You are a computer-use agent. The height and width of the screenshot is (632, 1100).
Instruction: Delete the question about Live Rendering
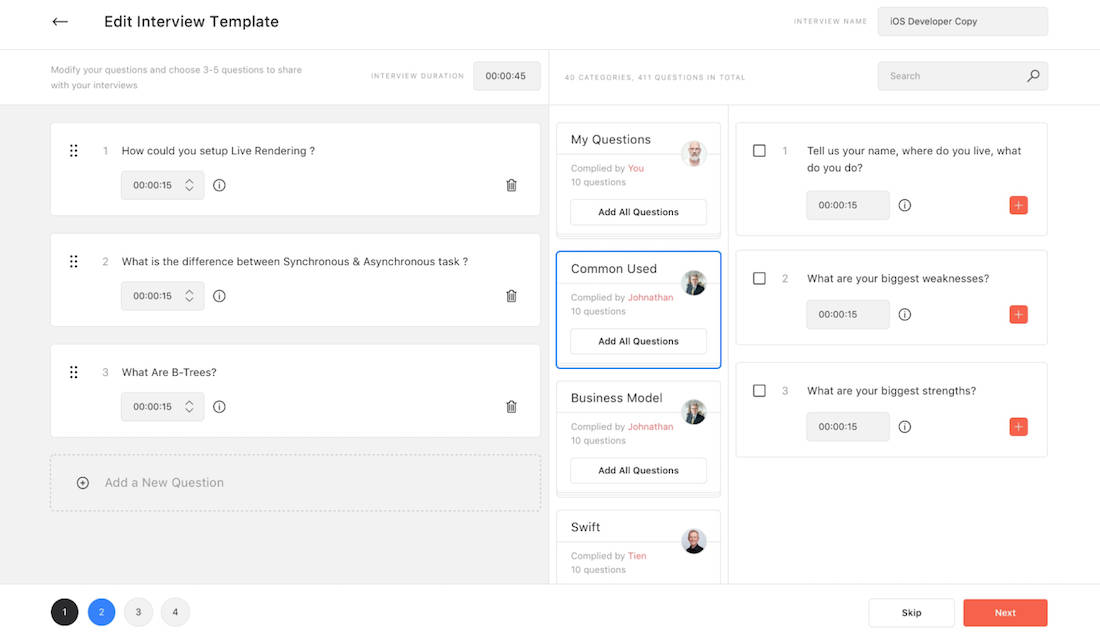[511, 185]
